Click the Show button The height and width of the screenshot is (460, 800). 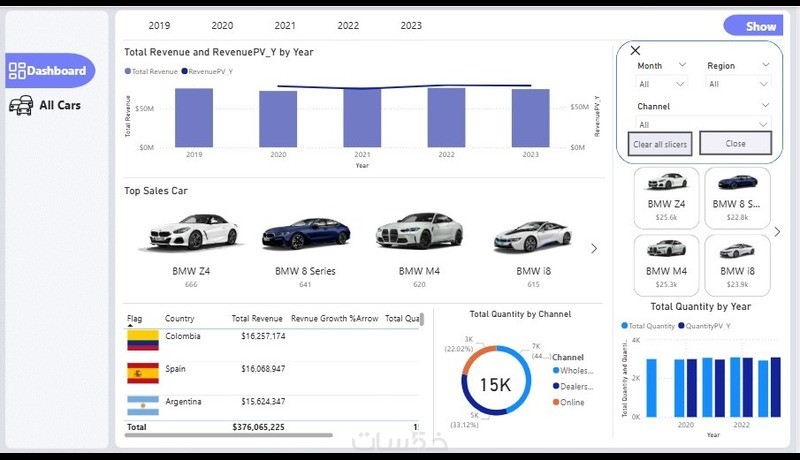click(x=753, y=26)
